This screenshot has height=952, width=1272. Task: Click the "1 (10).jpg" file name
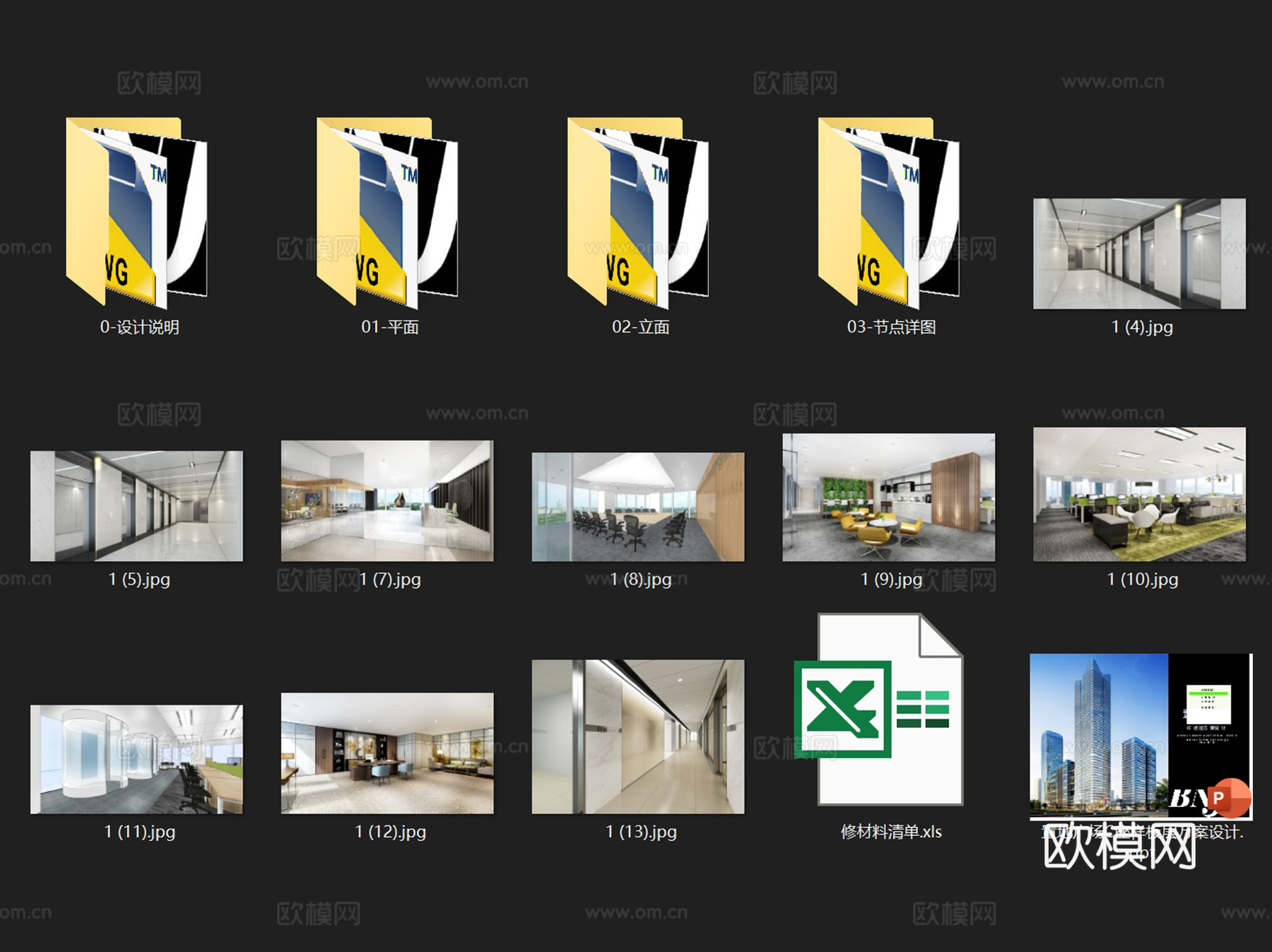coord(1143,580)
